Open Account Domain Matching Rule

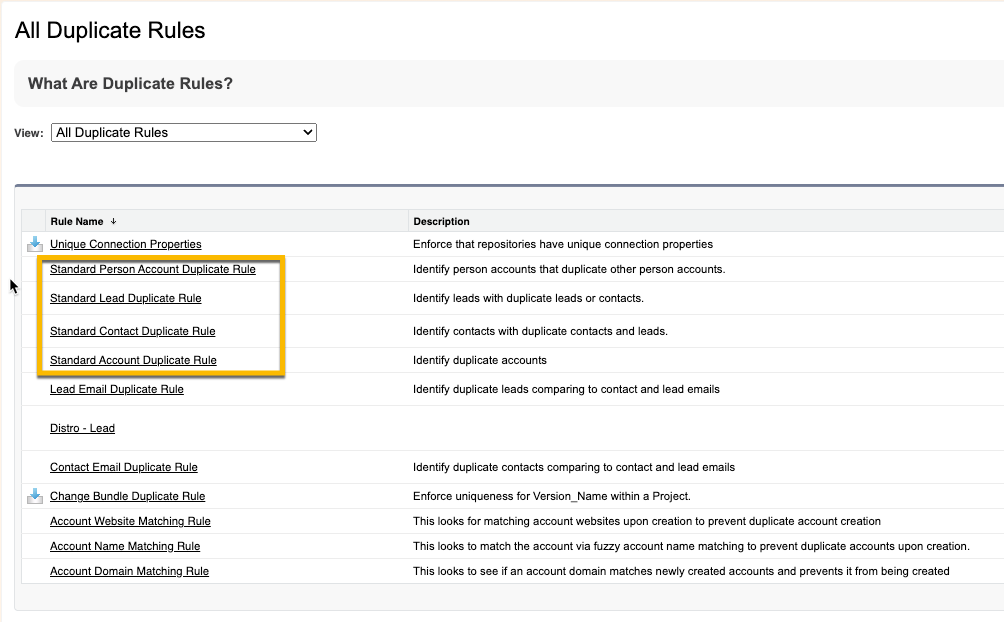pos(129,571)
